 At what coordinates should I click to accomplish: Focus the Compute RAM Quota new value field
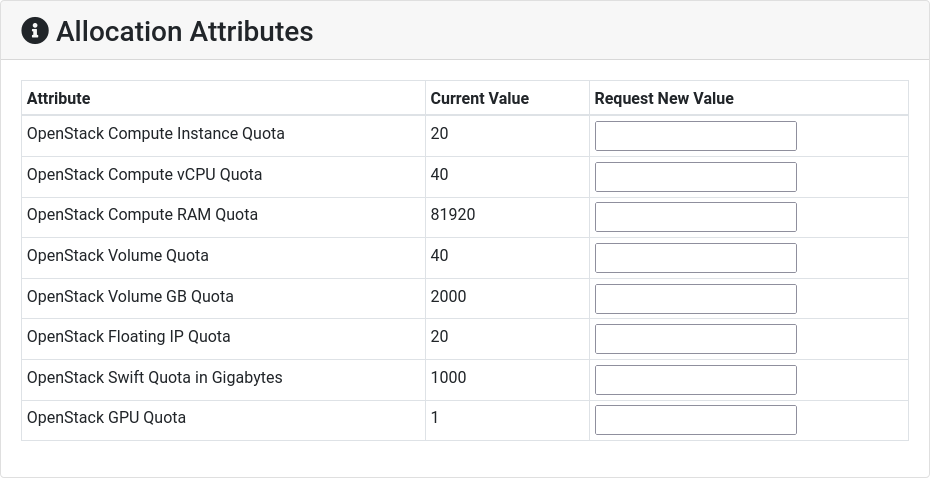[696, 217]
